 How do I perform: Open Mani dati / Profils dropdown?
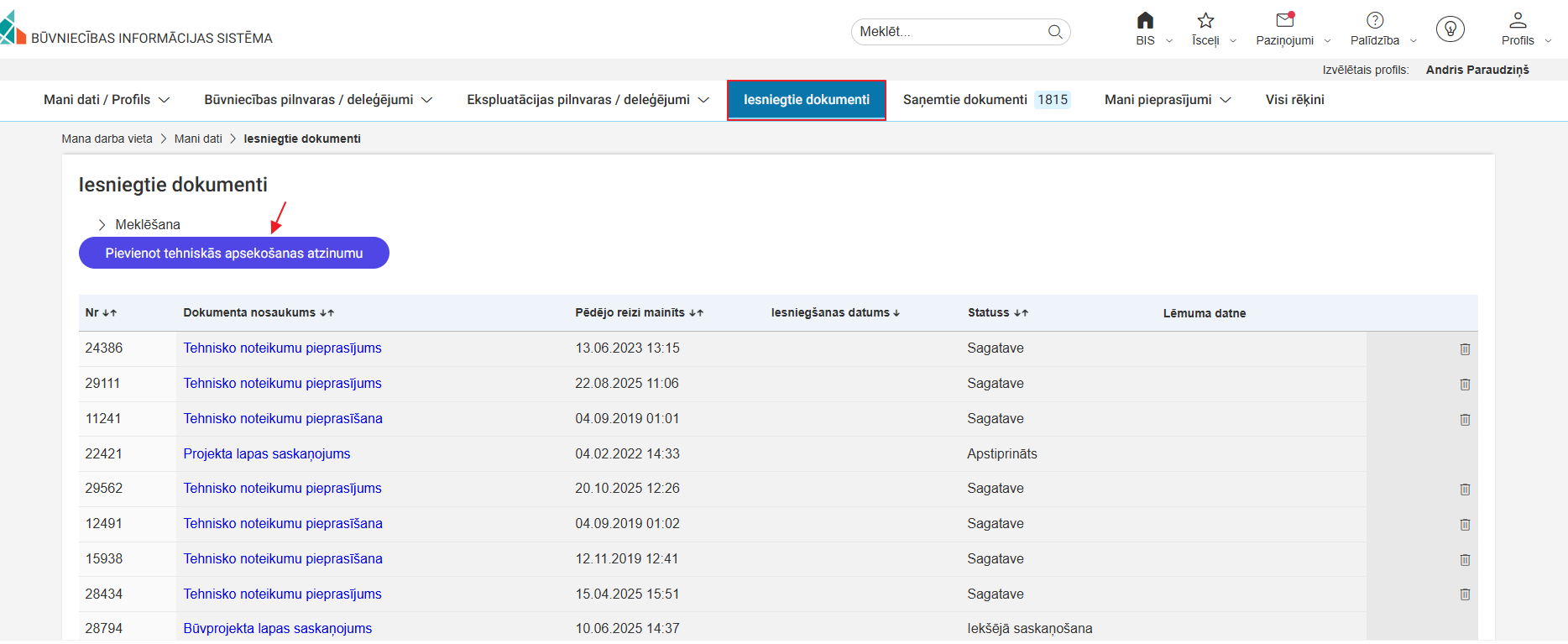106,100
